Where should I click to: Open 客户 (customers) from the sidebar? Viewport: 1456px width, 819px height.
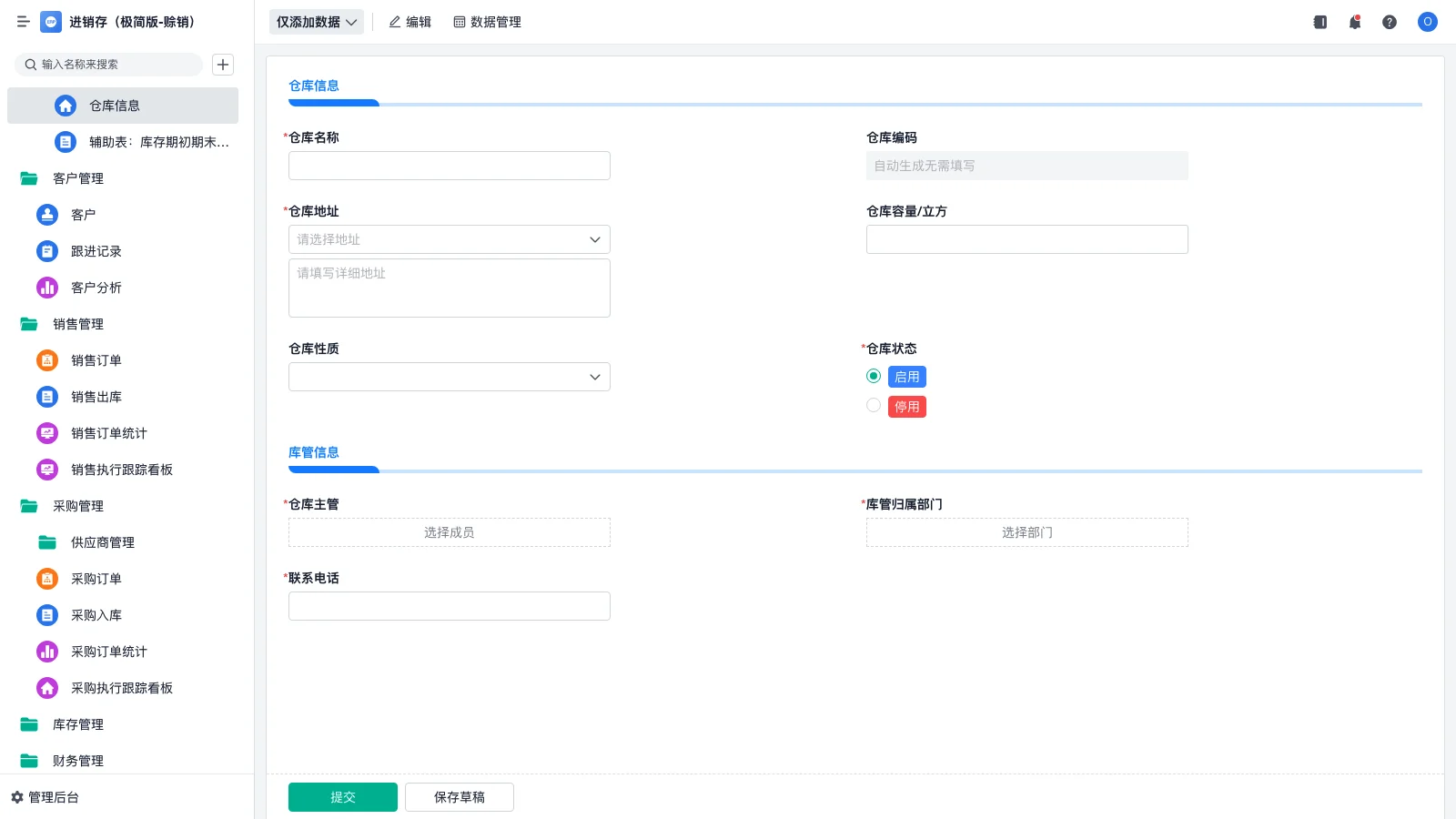click(46, 215)
